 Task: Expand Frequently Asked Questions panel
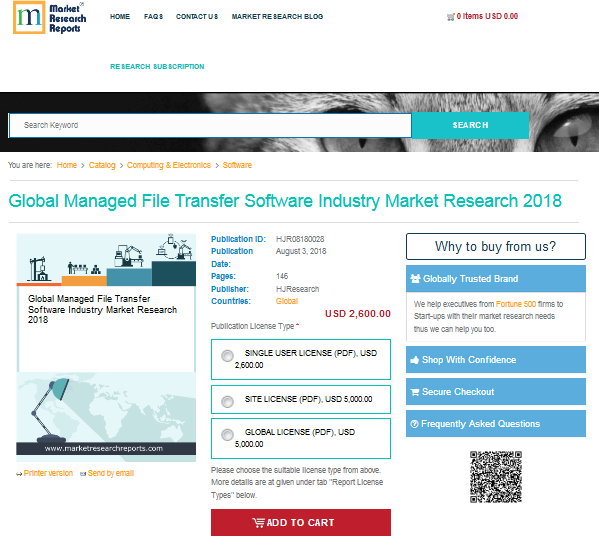click(495, 424)
